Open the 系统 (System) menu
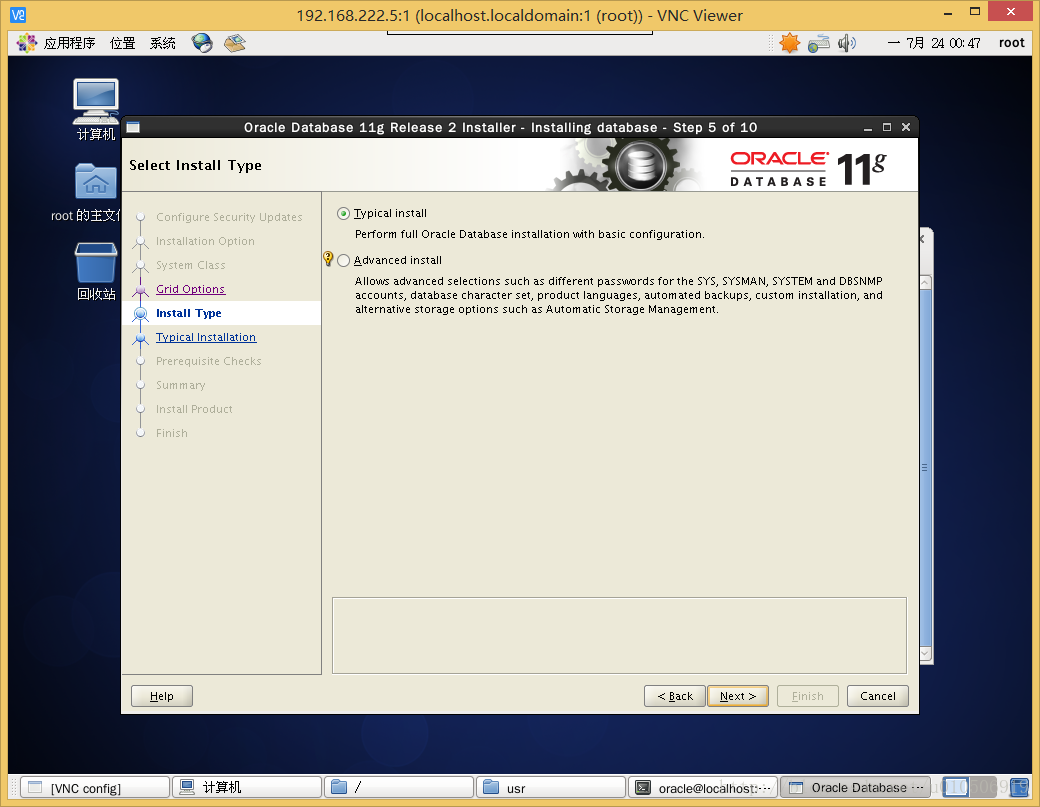Image resolution: width=1040 pixels, height=807 pixels. click(x=162, y=43)
